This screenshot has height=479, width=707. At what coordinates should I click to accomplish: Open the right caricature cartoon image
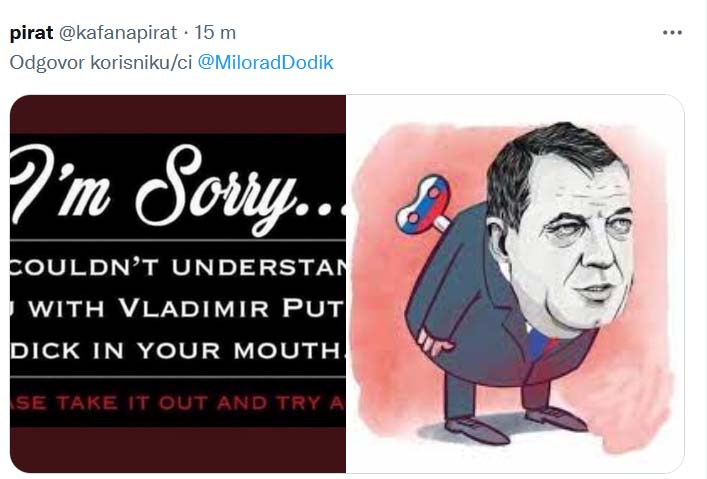515,284
